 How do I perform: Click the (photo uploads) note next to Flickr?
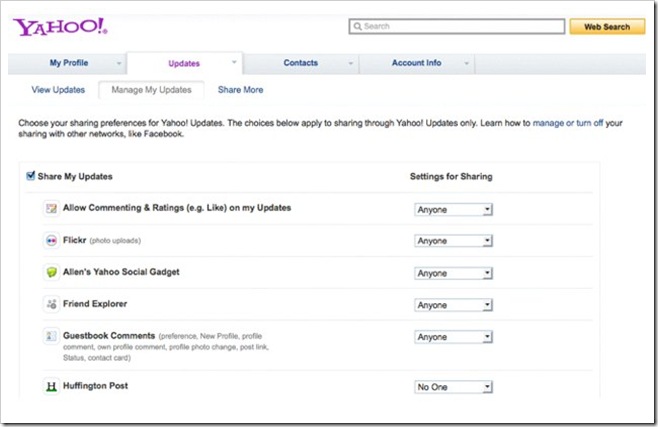coord(115,241)
